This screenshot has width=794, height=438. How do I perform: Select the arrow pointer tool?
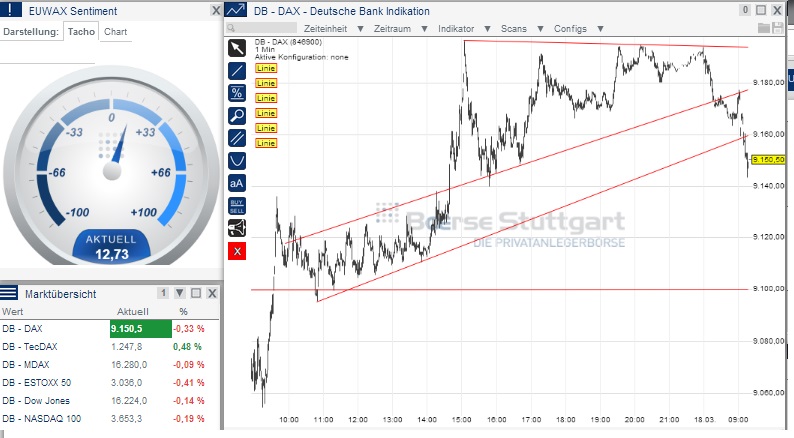(237, 48)
